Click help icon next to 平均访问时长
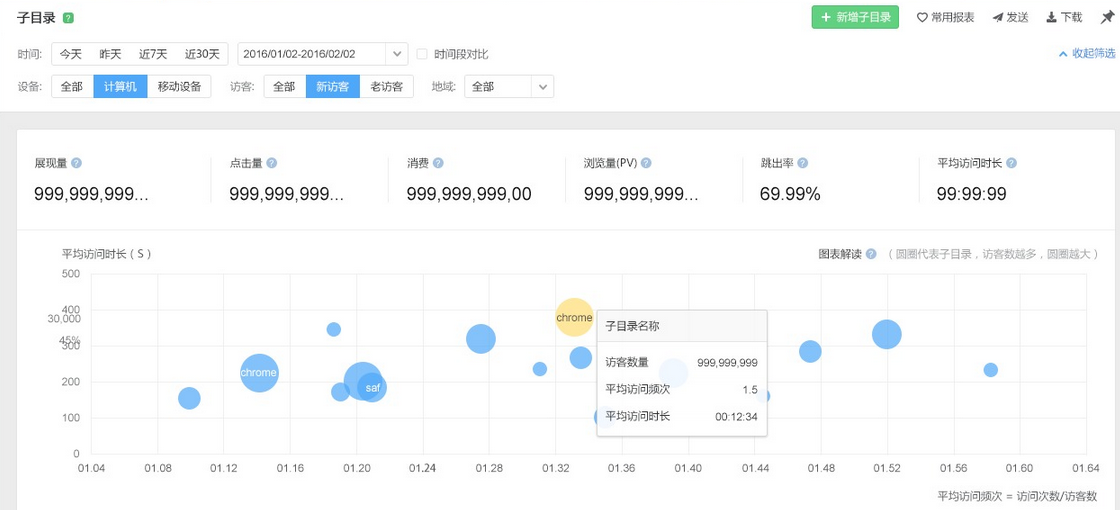The height and width of the screenshot is (510, 1120). pos(1011,163)
